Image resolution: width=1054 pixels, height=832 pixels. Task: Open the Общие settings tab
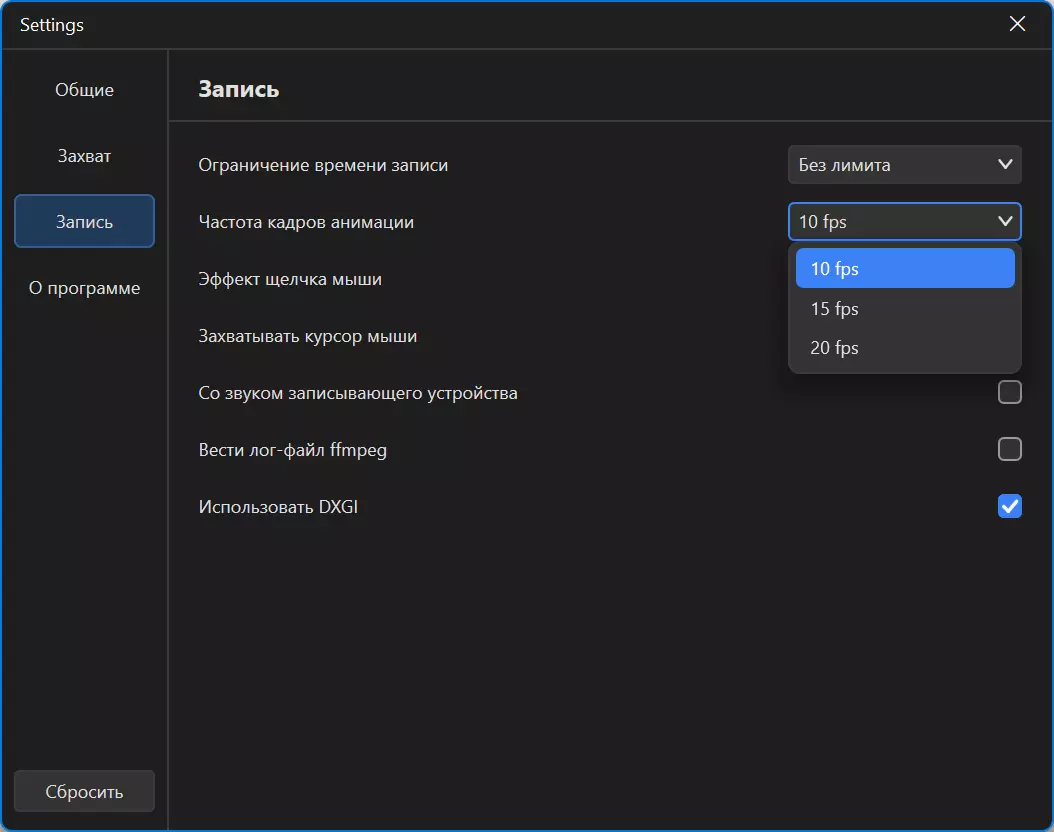tap(84, 90)
